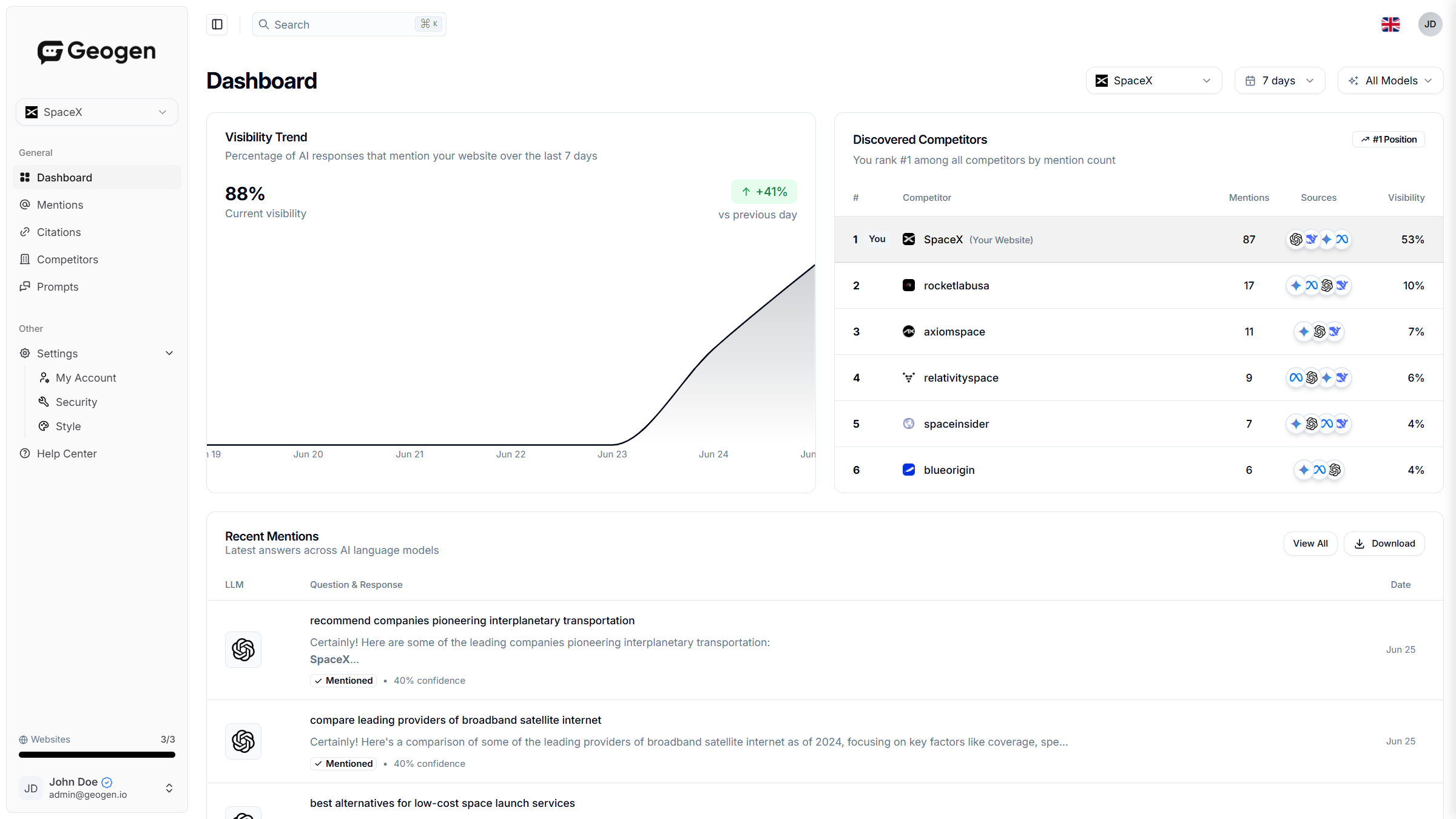Open the Prompts page

97,286
